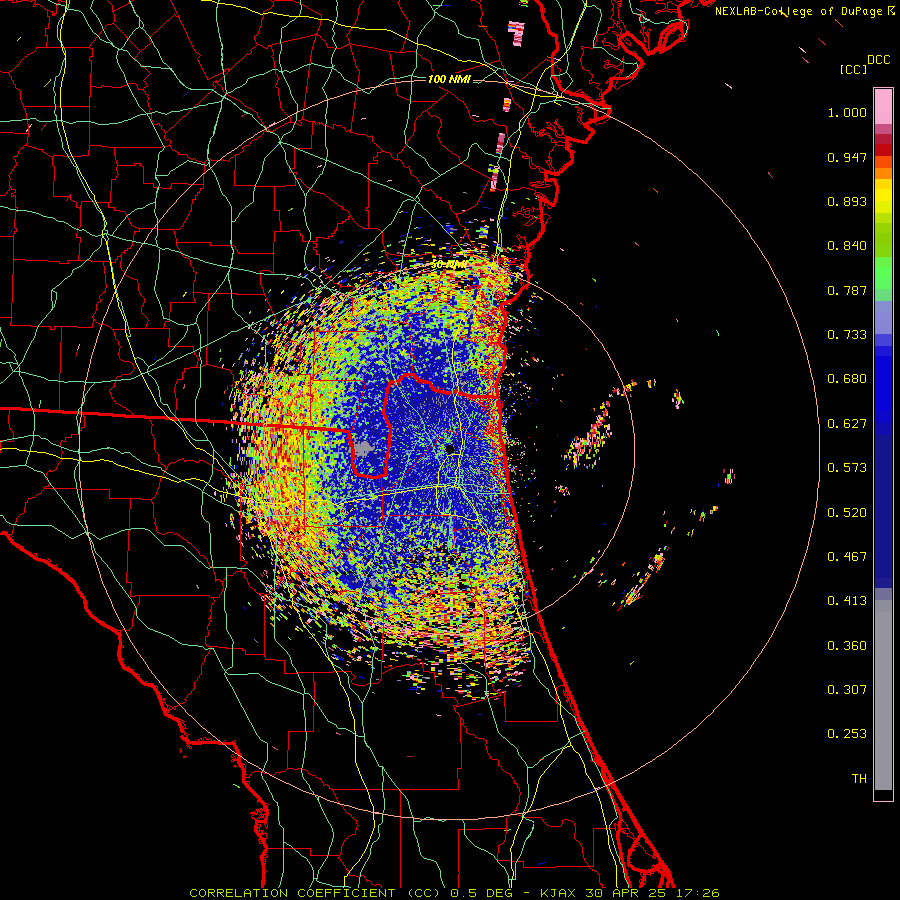Click the 0.947 color scale value
900x900 pixels.
coord(847,157)
